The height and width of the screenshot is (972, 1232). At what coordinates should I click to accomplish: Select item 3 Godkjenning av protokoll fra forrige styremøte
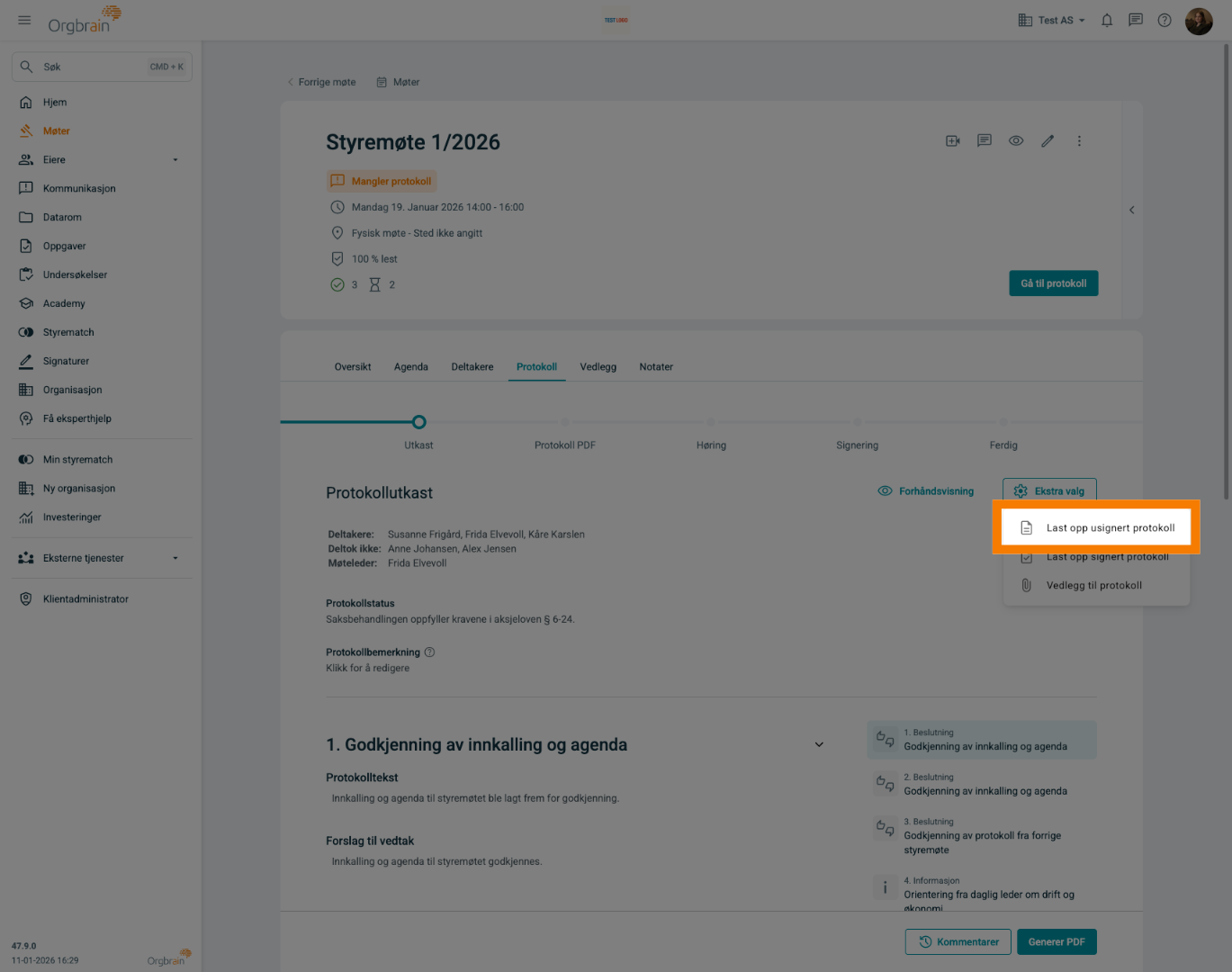[982, 836]
